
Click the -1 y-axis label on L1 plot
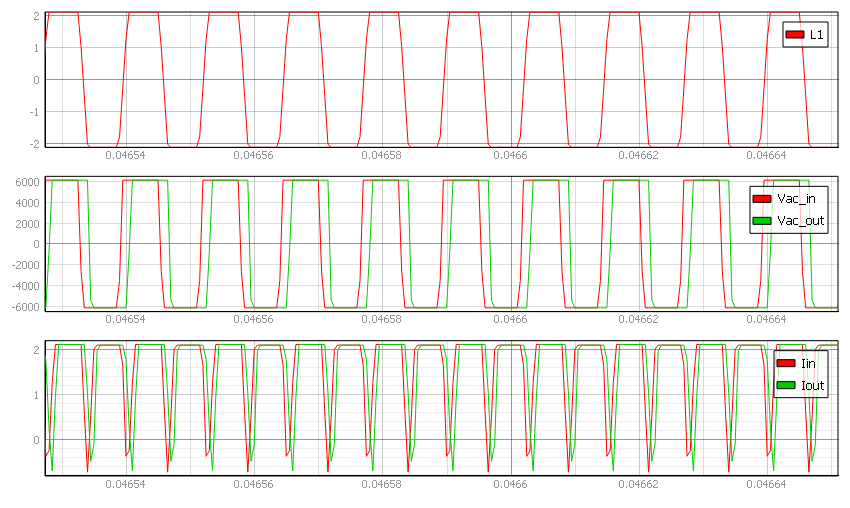click(x=33, y=112)
